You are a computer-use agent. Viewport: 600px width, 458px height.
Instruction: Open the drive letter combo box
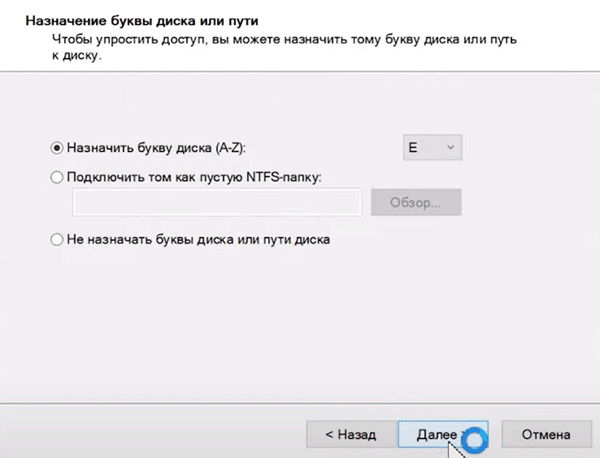click(x=431, y=148)
